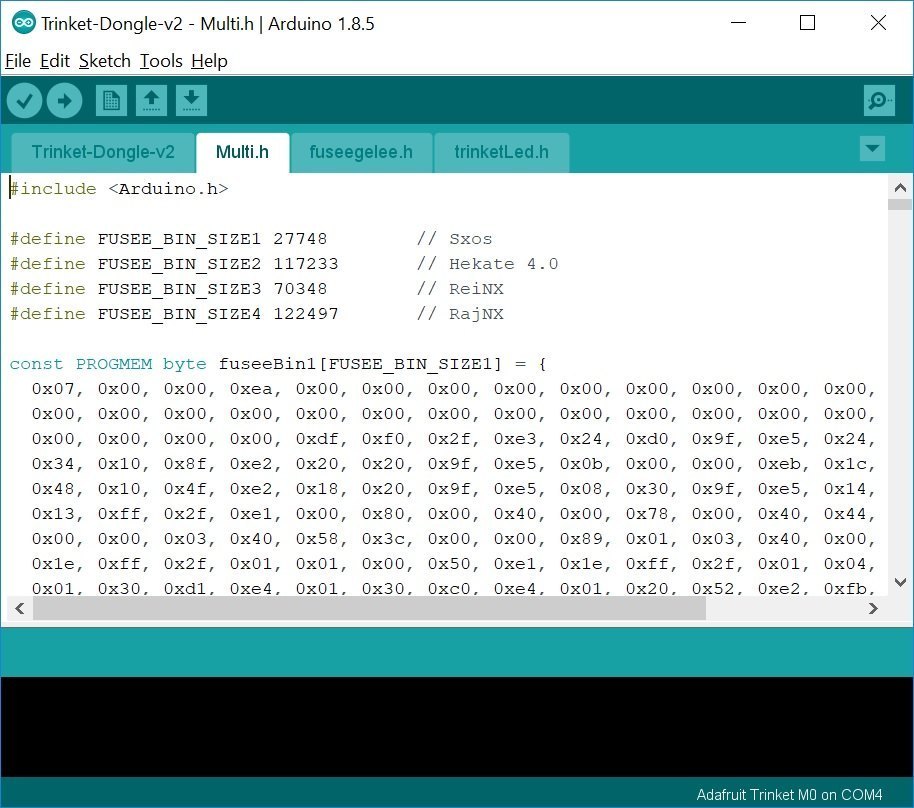Click the 'Adafruit Trinket M0 on COM4' status
Screen dimensions: 914x808
[x=789, y=795]
